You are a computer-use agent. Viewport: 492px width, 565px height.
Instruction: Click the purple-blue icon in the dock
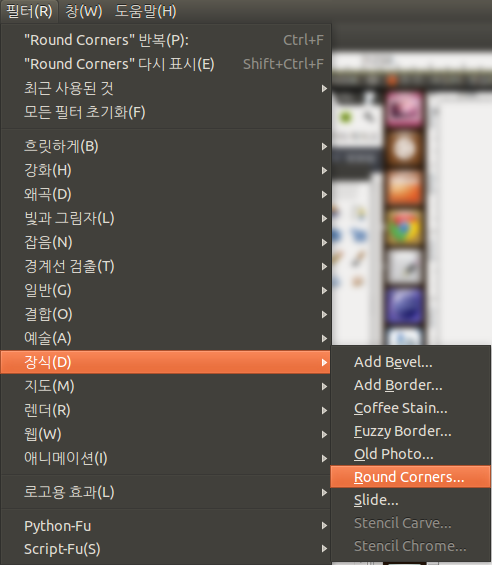[404, 307]
